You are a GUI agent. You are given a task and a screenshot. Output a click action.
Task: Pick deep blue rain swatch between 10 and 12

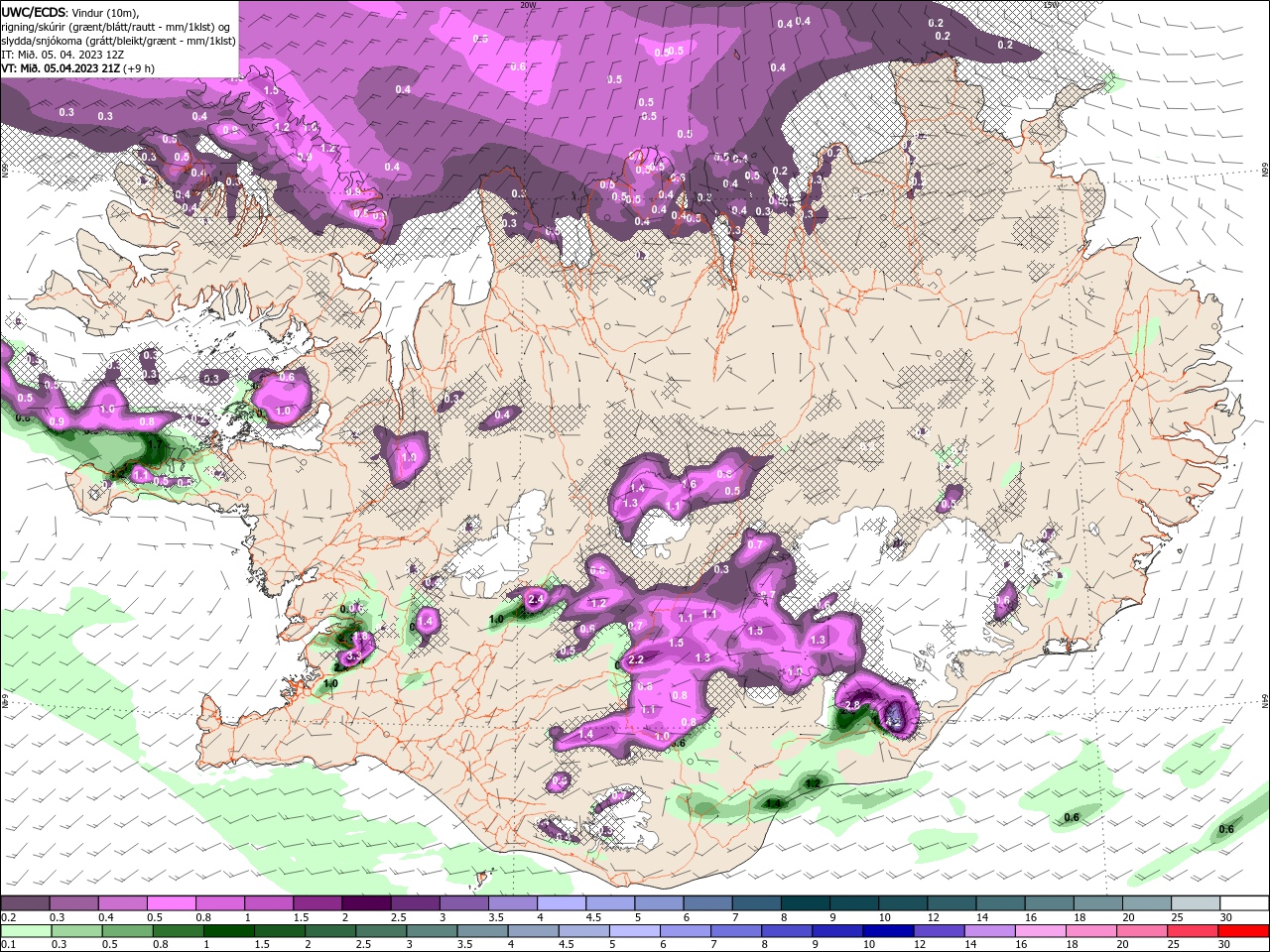pos(889,931)
